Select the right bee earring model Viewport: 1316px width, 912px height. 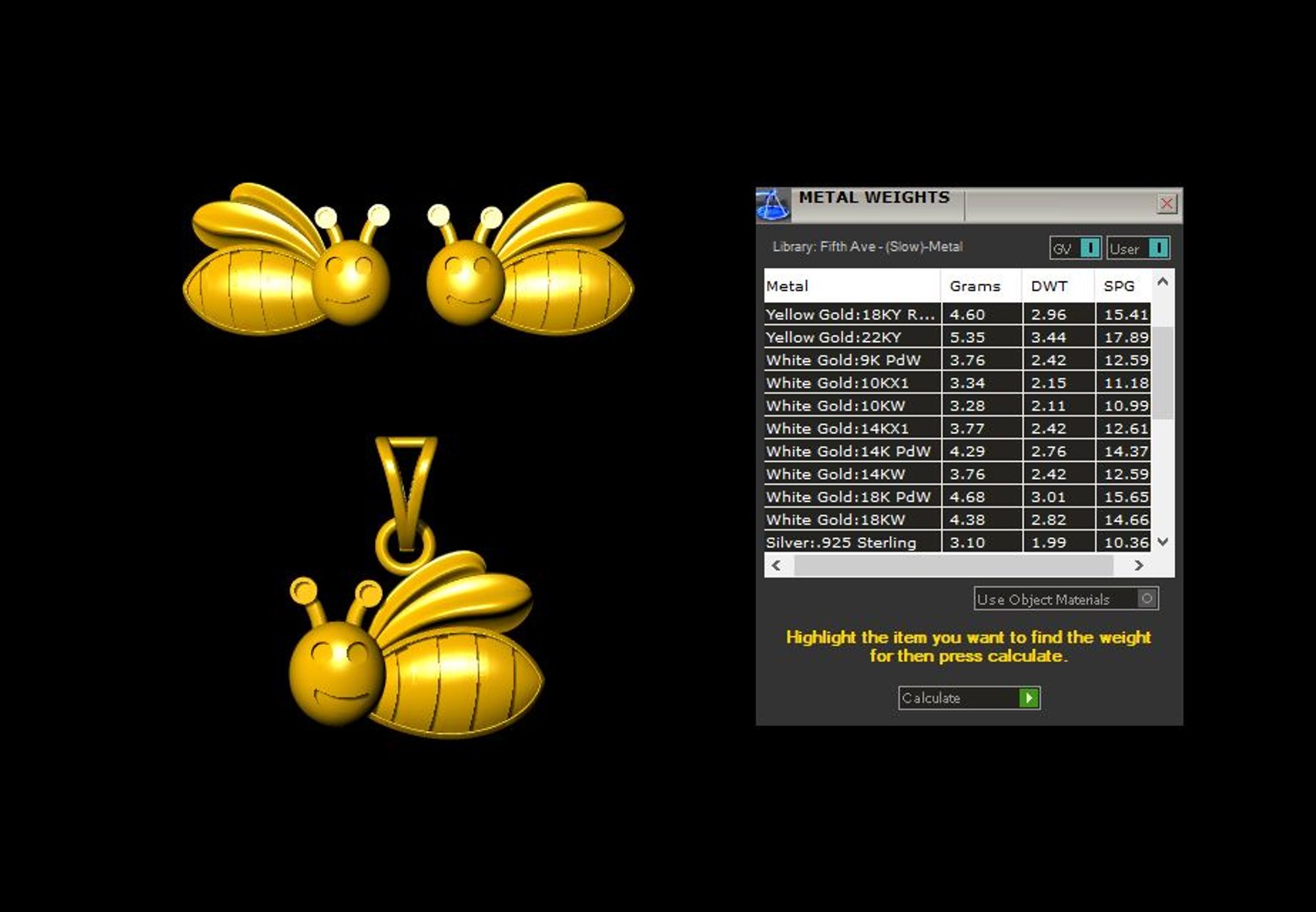coord(530,258)
